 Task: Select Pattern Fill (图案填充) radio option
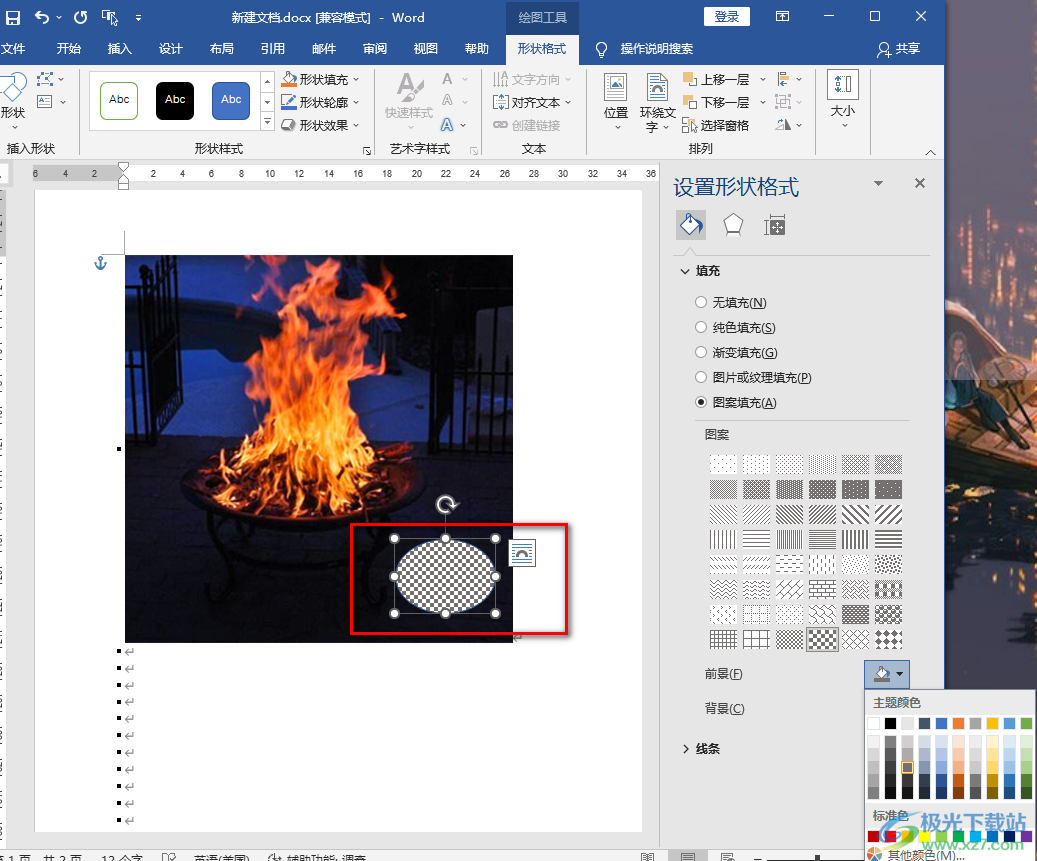click(701, 402)
